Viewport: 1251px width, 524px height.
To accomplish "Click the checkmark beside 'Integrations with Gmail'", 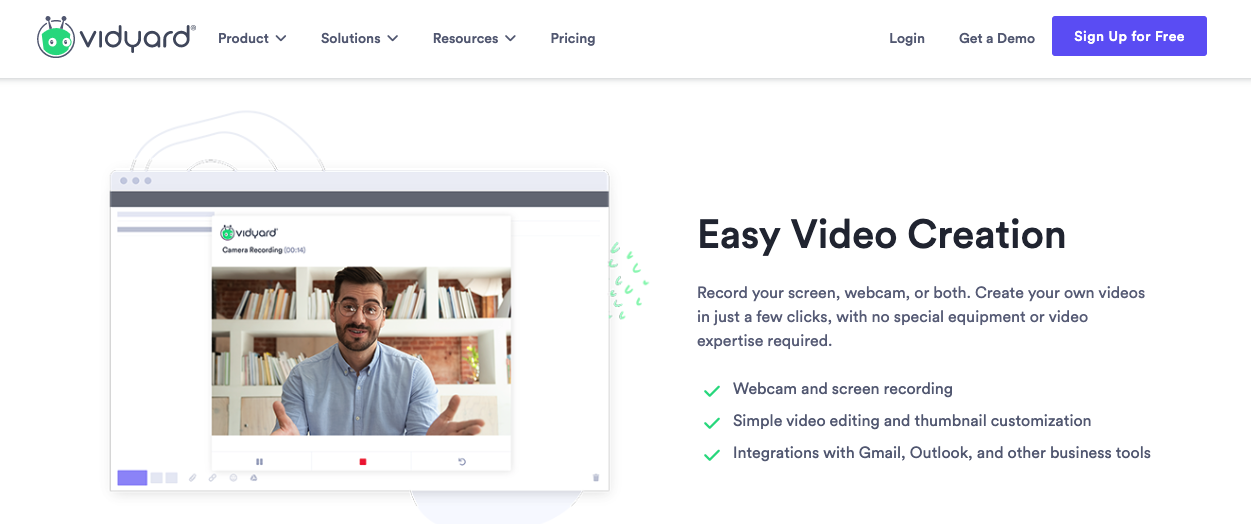I will pyautogui.click(x=712, y=454).
